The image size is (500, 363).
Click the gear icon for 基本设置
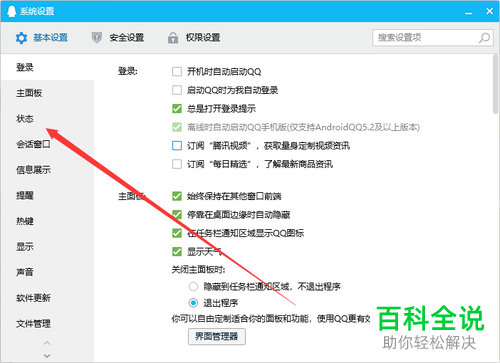click(21, 38)
